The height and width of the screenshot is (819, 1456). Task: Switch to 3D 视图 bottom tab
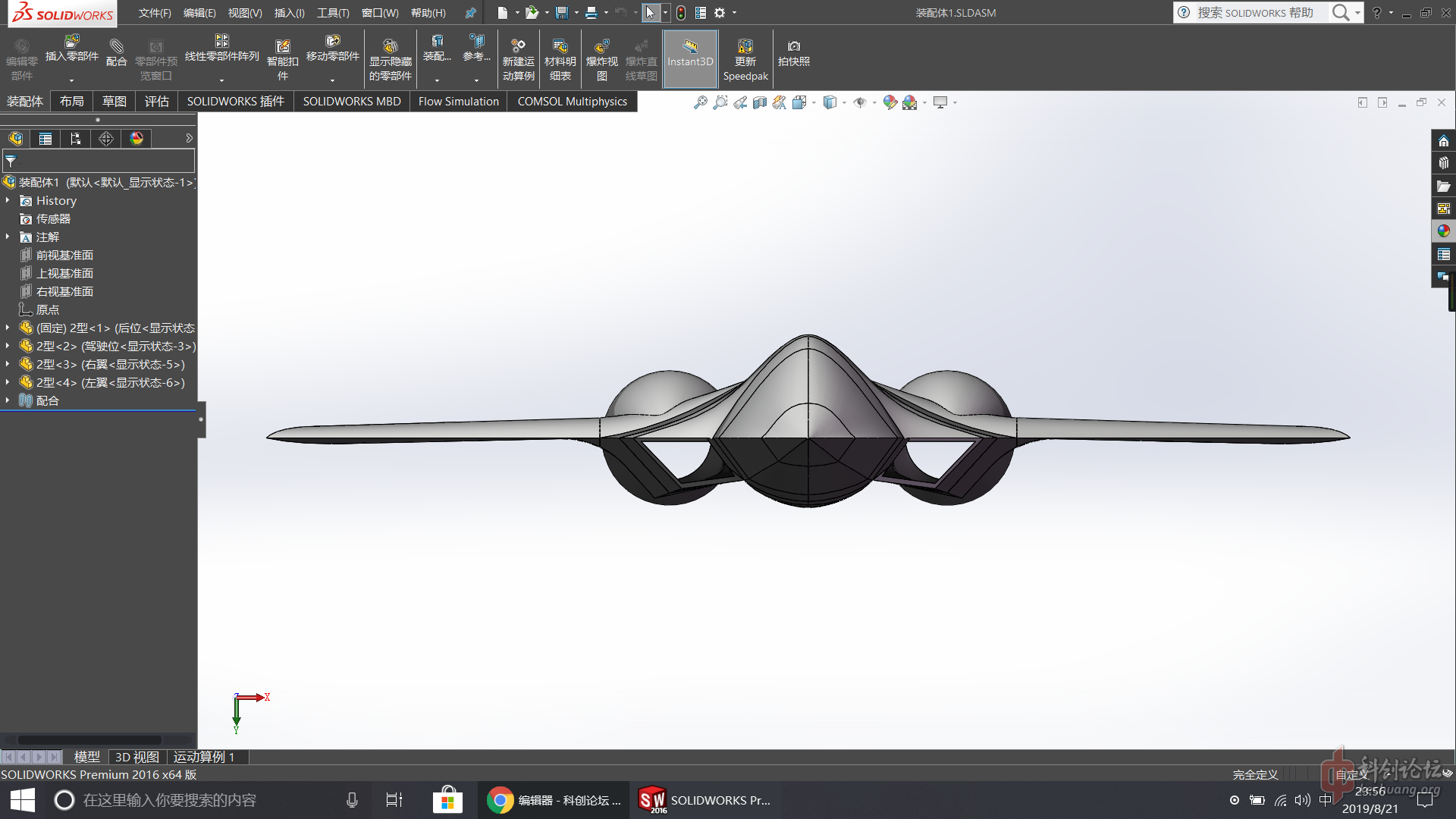[x=136, y=757]
